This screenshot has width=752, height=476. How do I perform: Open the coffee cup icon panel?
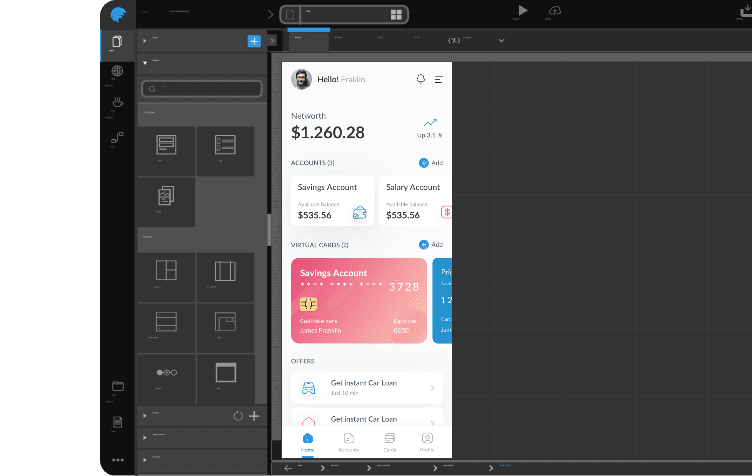pos(117,102)
